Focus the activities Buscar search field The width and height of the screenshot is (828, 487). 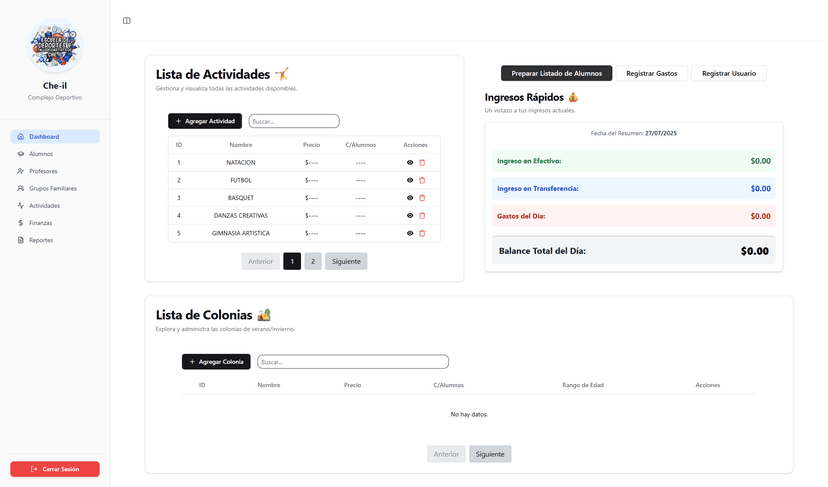pos(294,121)
